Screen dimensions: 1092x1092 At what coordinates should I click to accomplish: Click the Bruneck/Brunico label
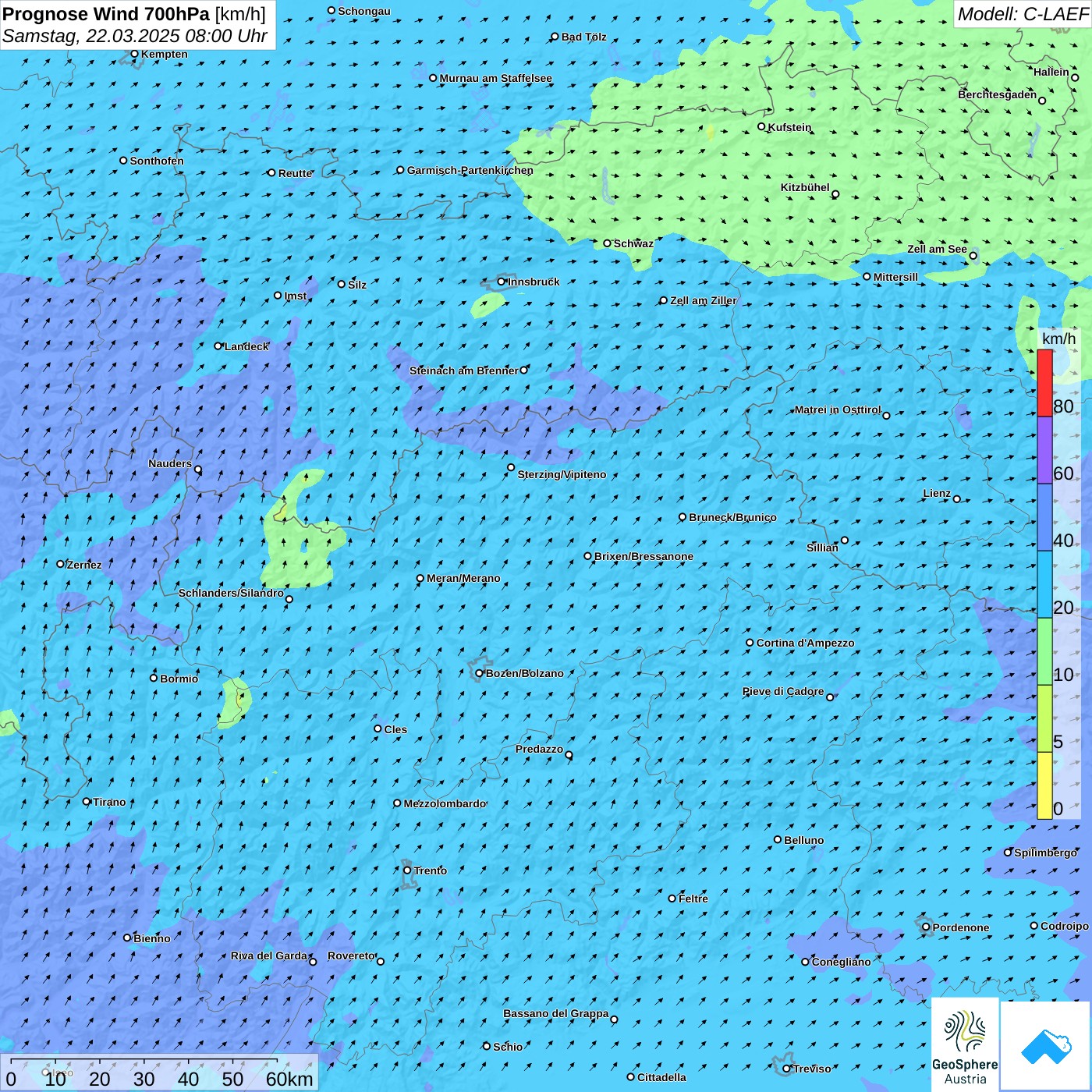point(733,517)
